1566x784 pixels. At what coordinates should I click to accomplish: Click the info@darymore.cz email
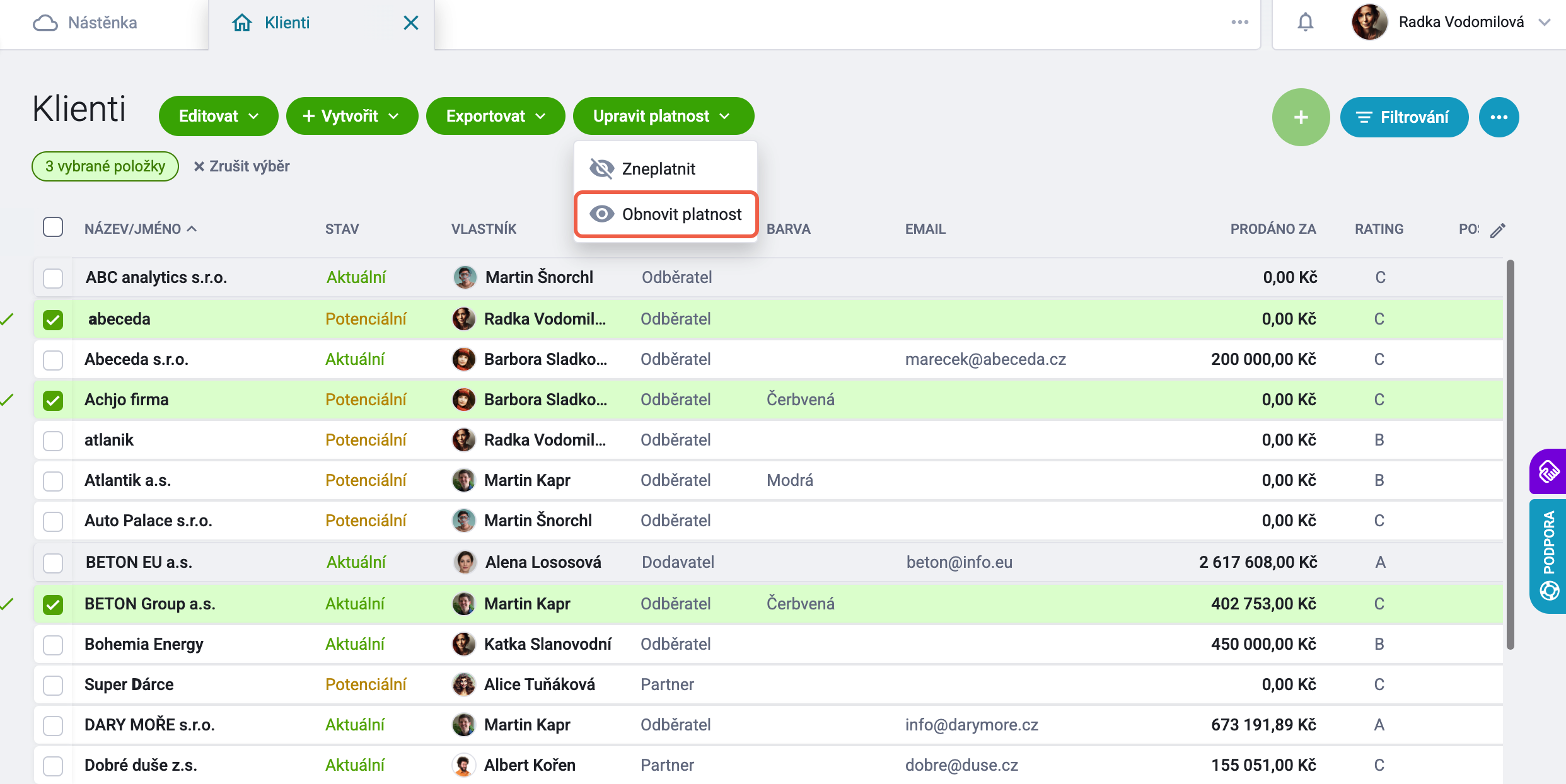coord(971,725)
